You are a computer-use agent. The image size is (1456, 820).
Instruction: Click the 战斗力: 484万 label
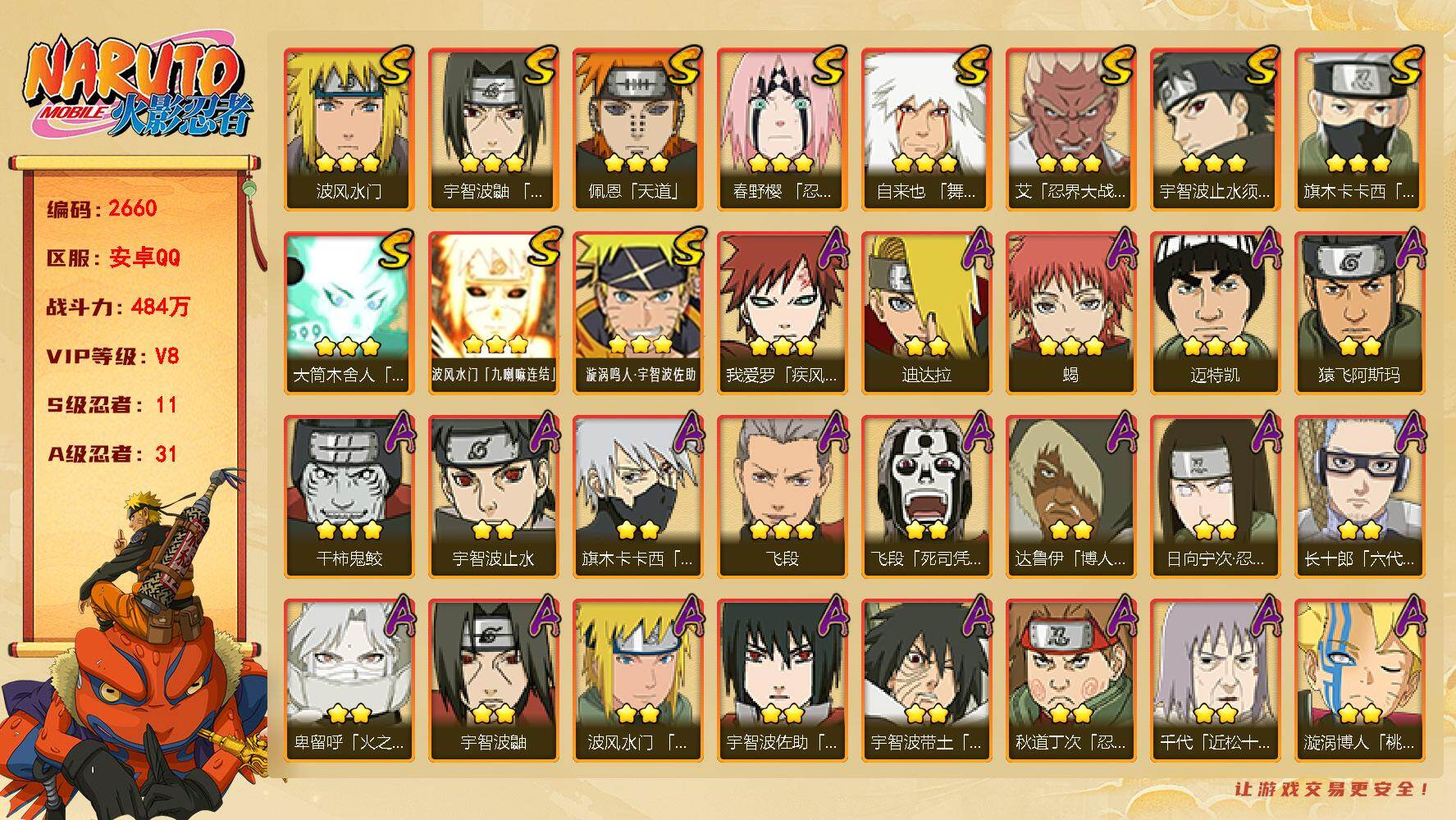118,307
